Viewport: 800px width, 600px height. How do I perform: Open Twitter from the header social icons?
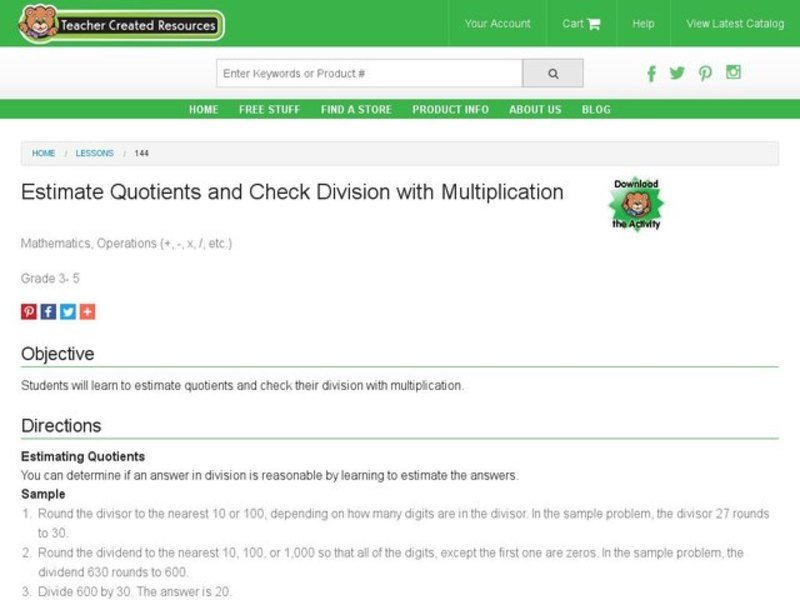(x=677, y=73)
